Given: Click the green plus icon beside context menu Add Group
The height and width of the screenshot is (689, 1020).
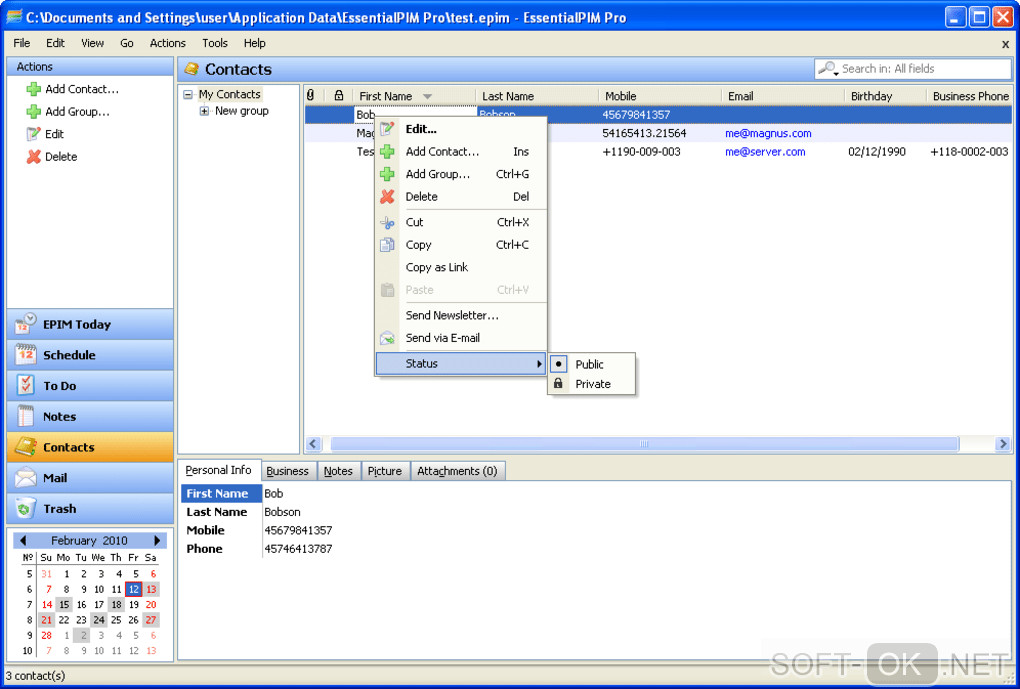Looking at the screenshot, I should pos(387,174).
